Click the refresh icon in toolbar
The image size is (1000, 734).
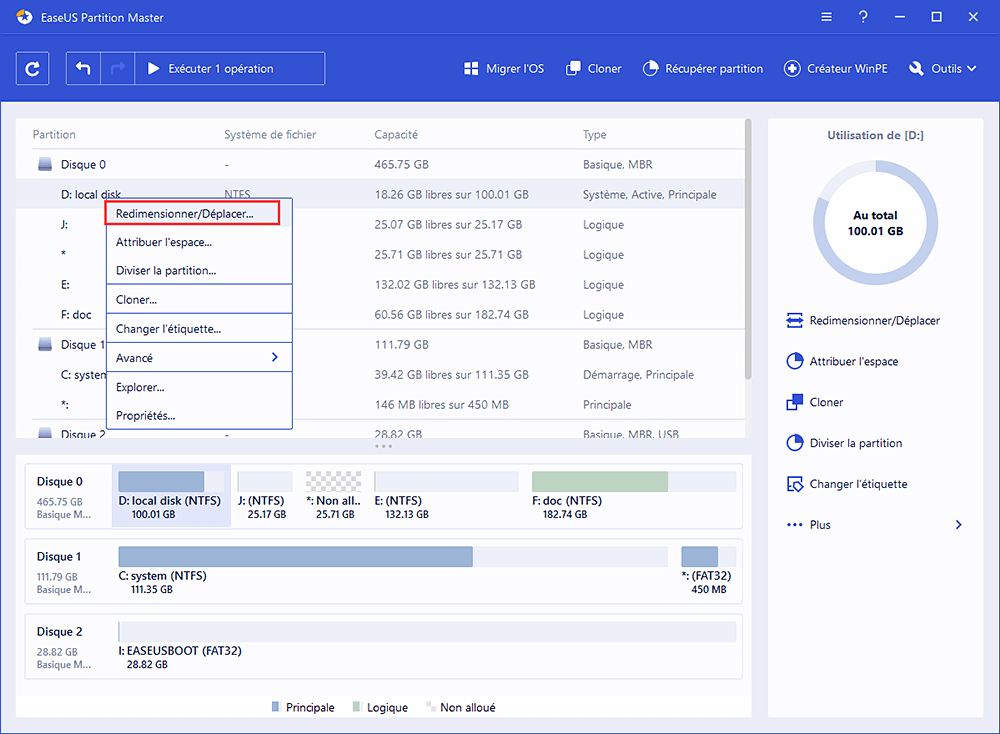[33, 69]
